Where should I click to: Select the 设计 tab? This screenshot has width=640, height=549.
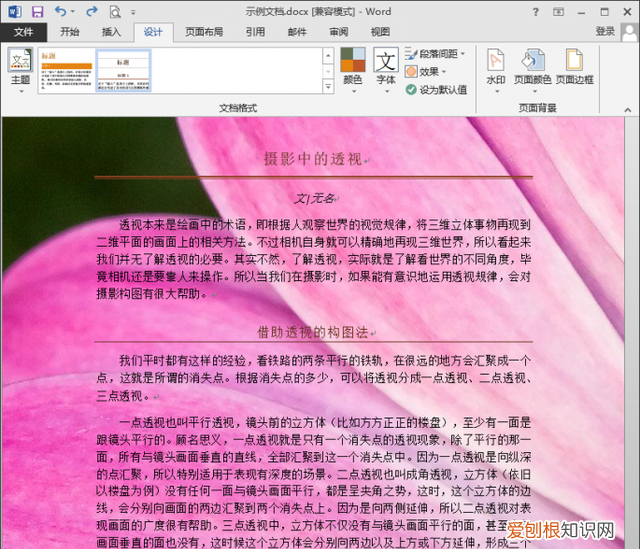(153, 32)
